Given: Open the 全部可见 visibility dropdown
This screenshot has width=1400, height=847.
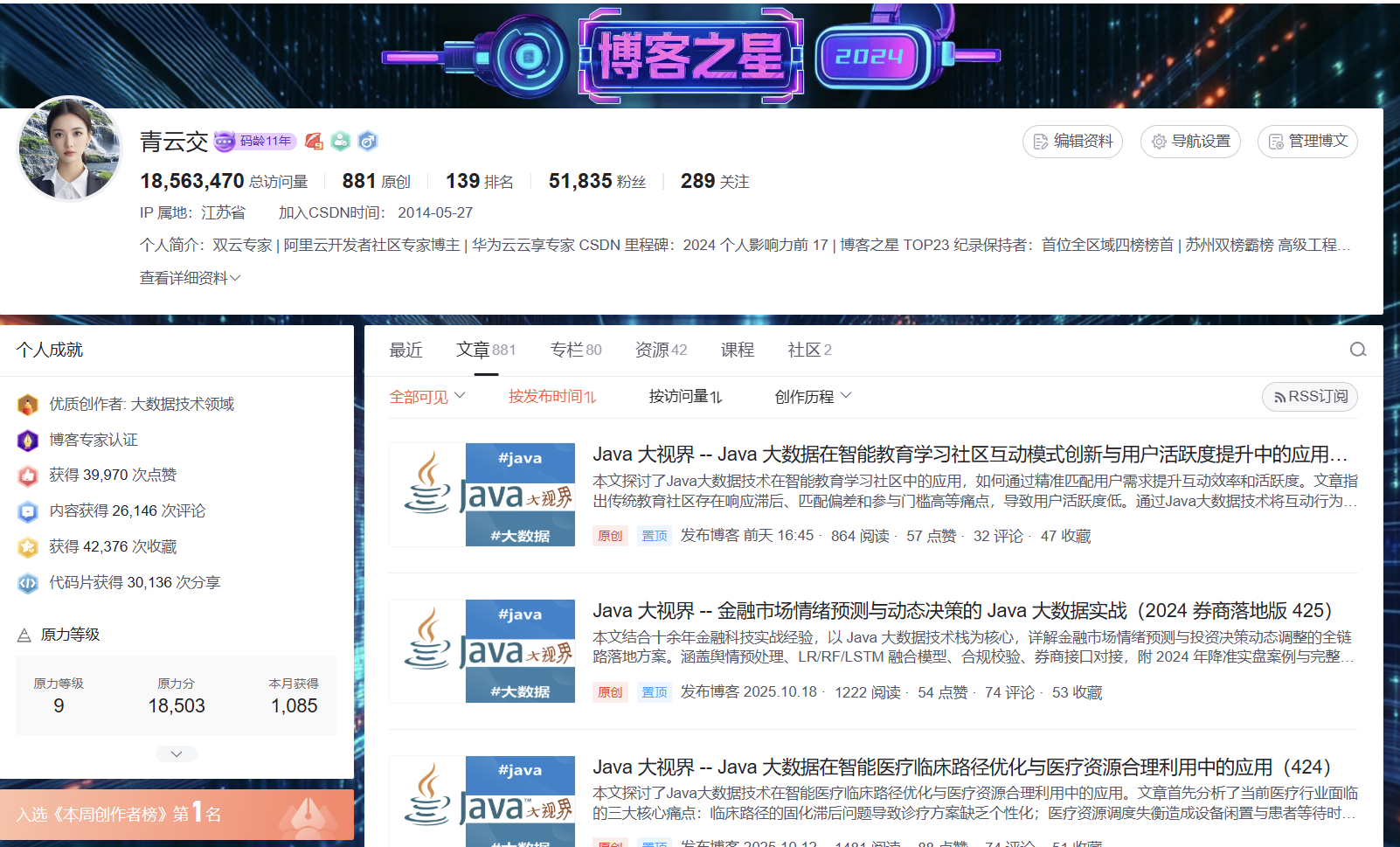Looking at the screenshot, I should [x=427, y=397].
